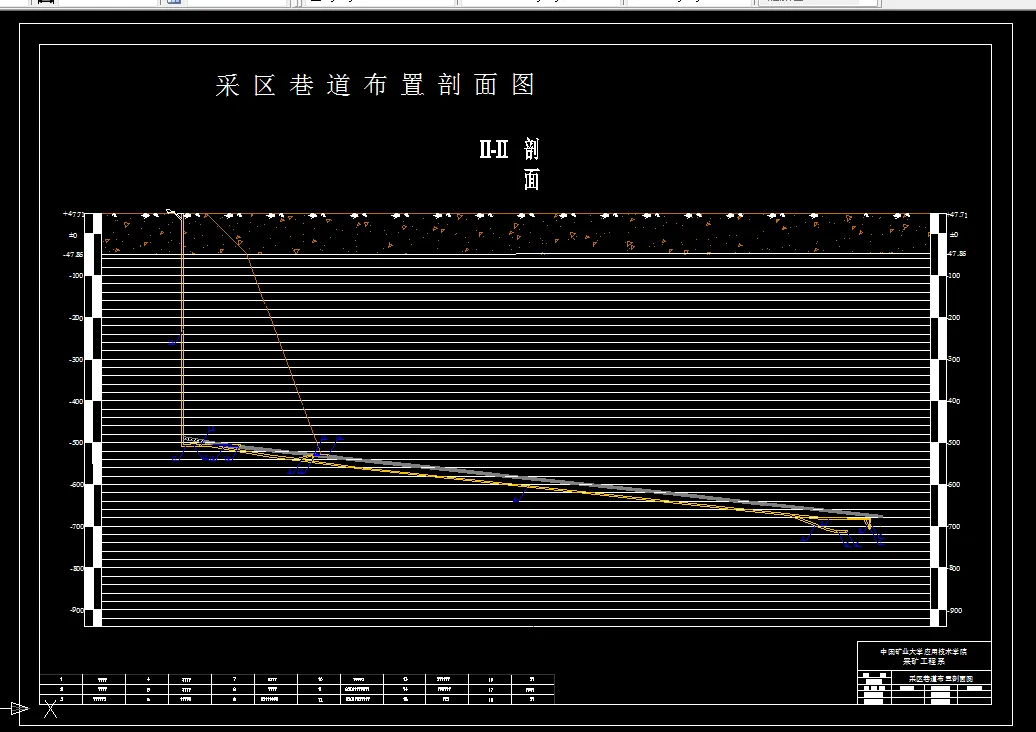Select -500 elevation label on left scale
1036x732 pixels.
(76, 443)
